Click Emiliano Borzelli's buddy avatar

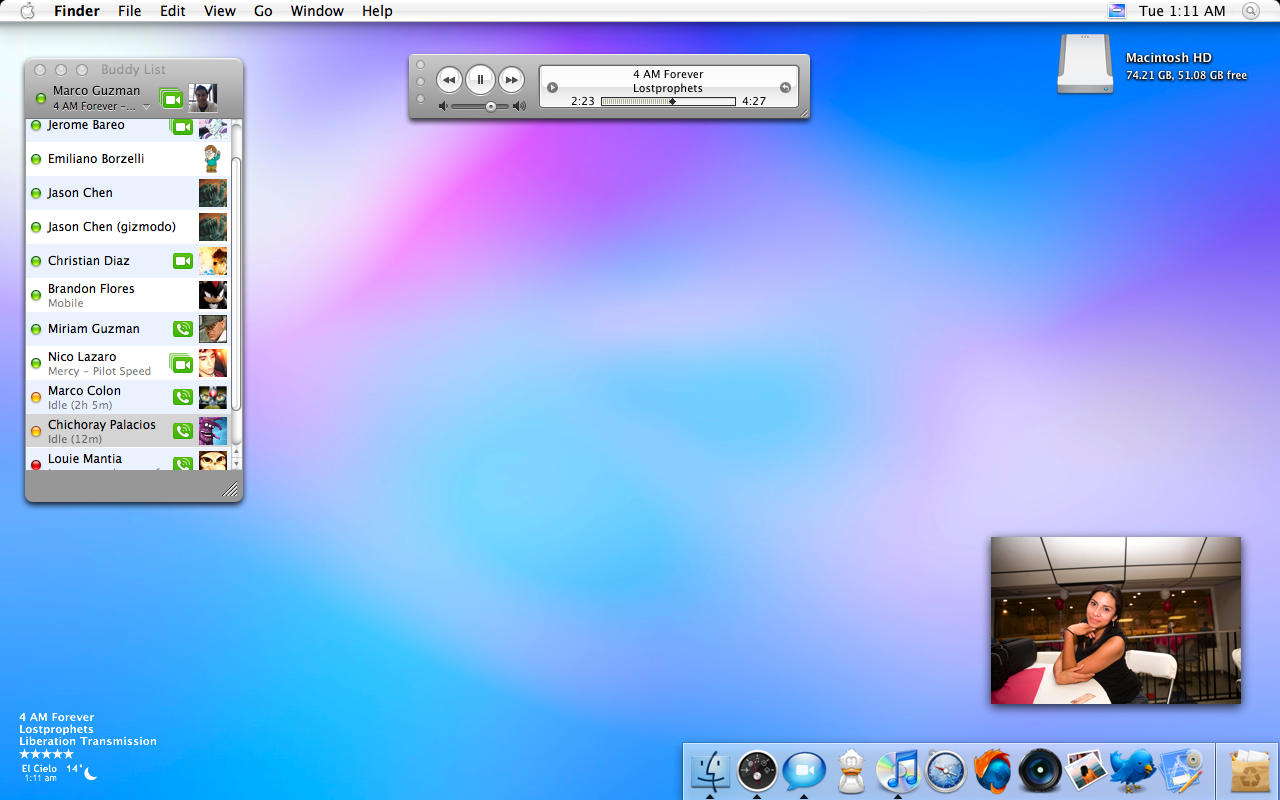click(213, 159)
